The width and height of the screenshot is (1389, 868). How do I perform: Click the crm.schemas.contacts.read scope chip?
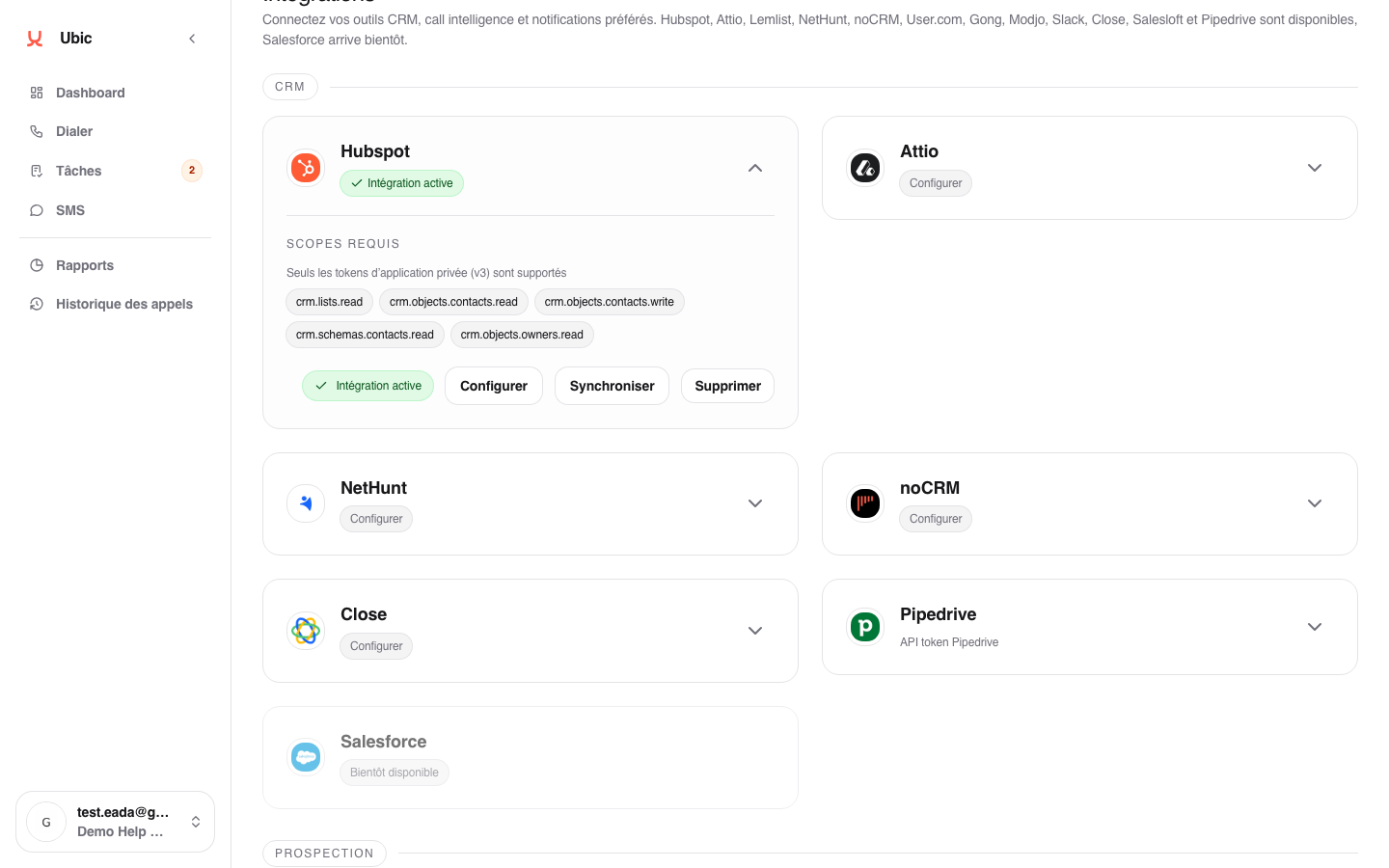click(x=365, y=335)
